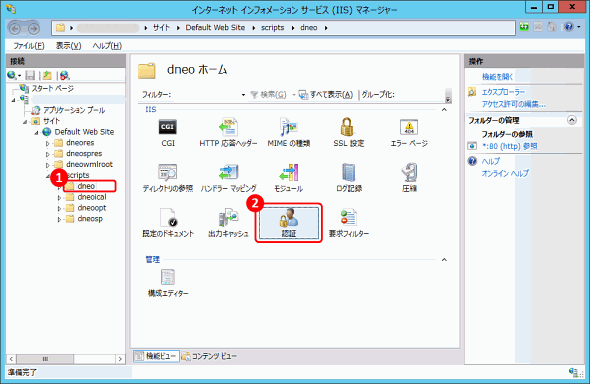The image size is (590, 384).
Task: Click ヘルプ link in actions pane
Action: pyautogui.click(x=491, y=161)
